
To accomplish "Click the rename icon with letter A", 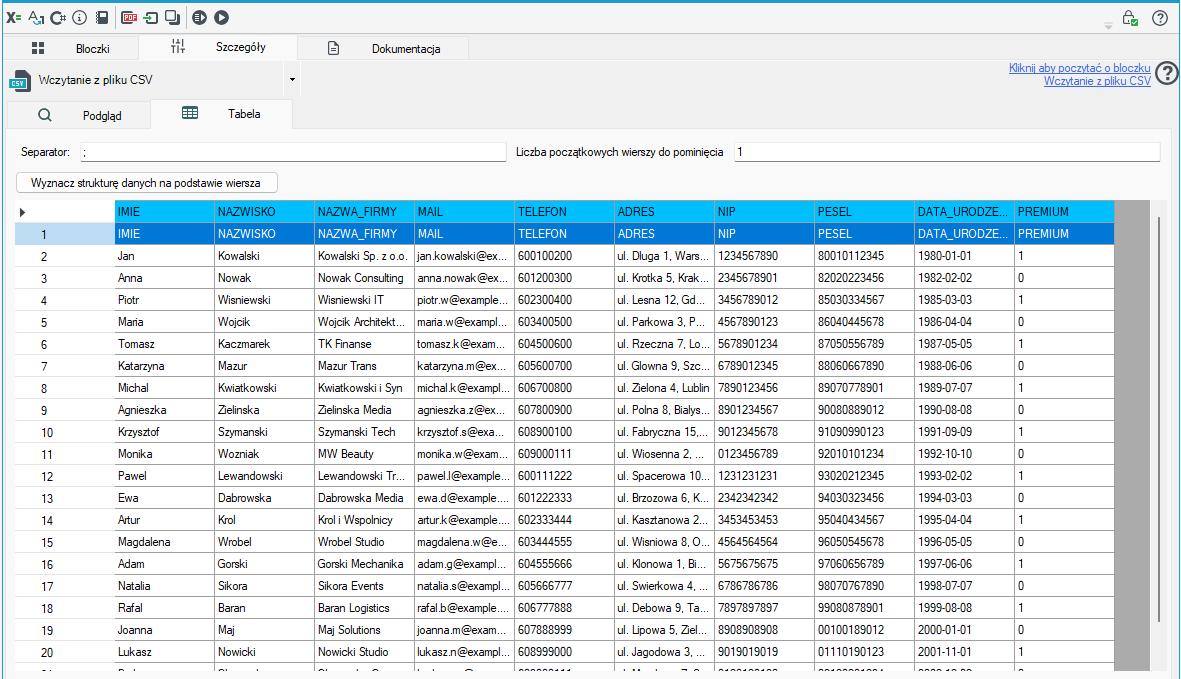I will click(35, 17).
